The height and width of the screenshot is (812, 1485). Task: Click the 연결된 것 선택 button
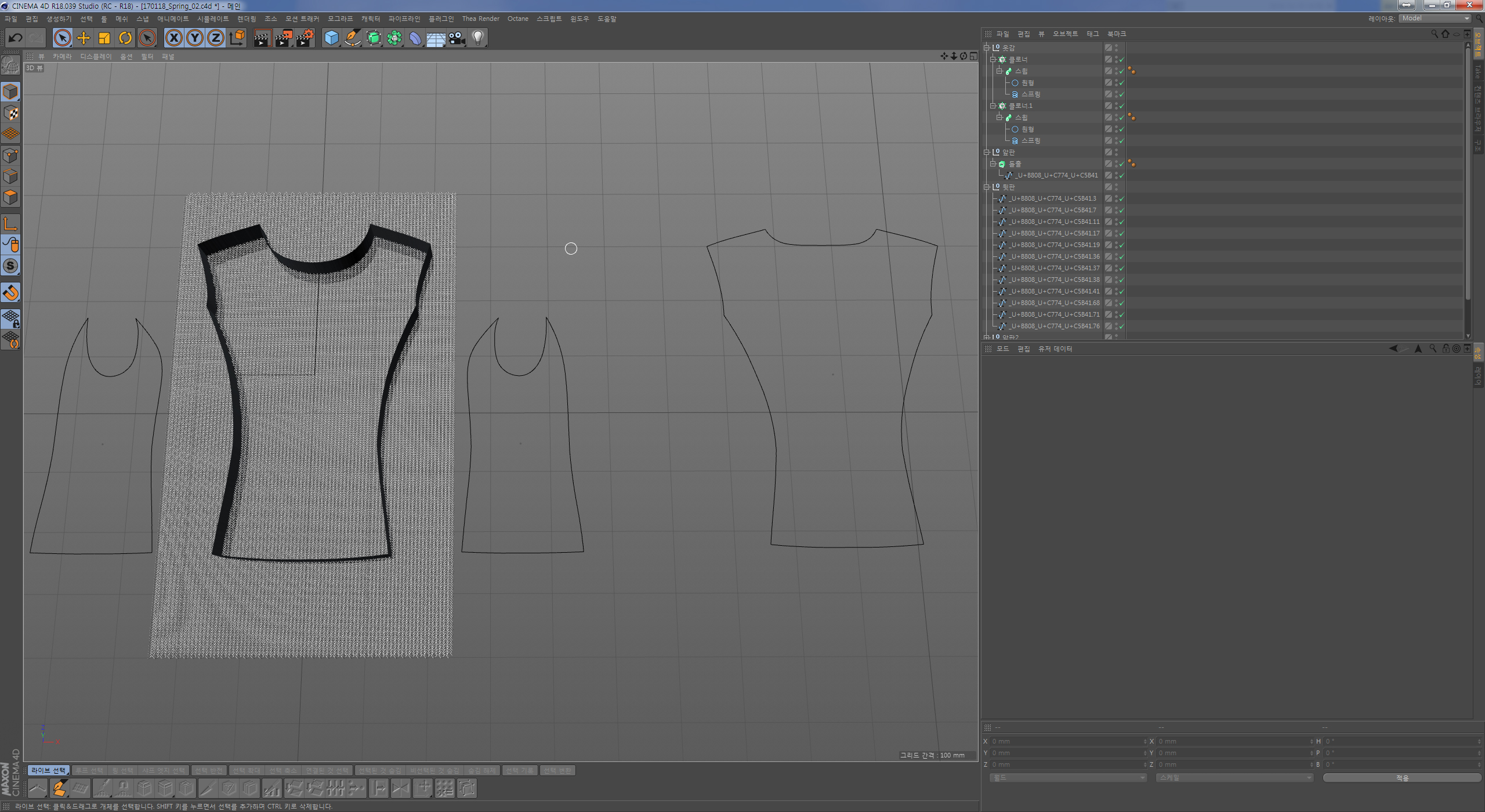327,770
